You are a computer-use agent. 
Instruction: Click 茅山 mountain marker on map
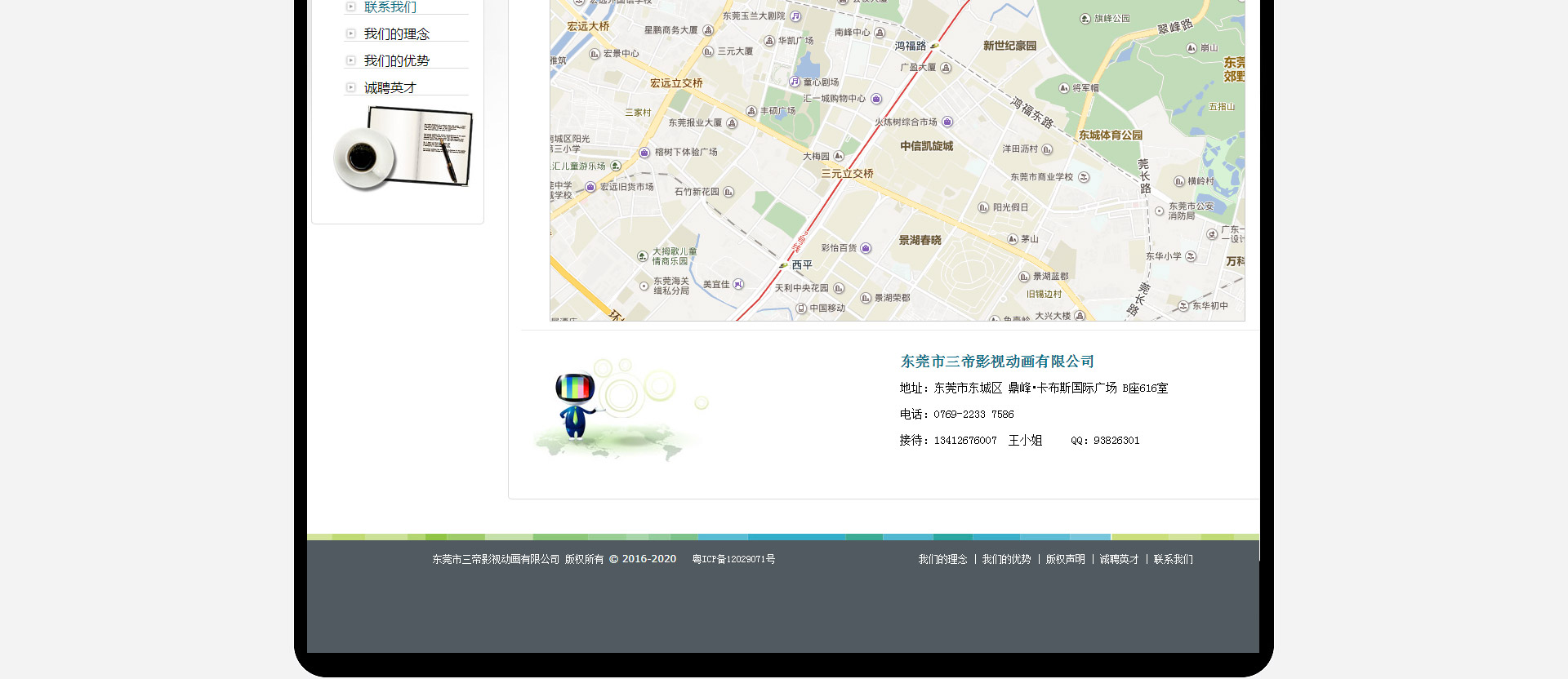click(1013, 239)
